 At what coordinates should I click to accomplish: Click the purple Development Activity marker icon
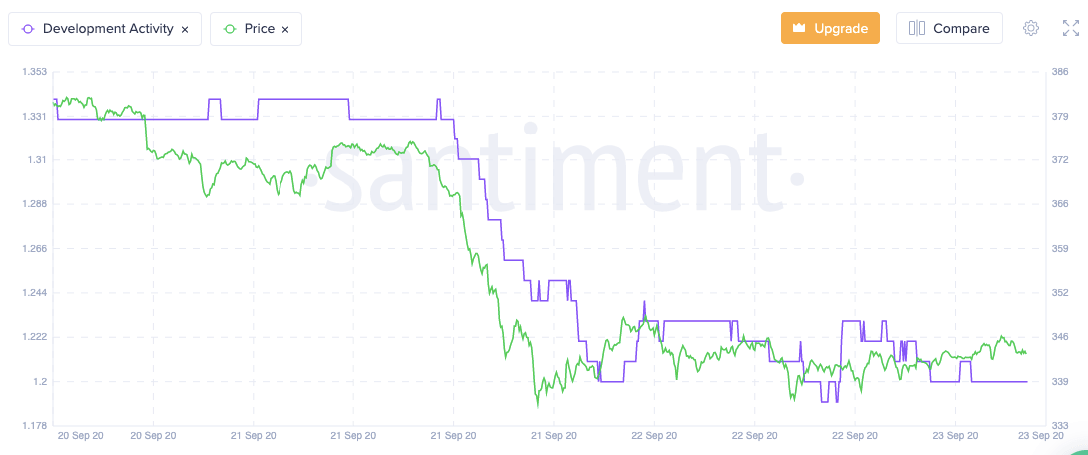[x=27, y=29]
